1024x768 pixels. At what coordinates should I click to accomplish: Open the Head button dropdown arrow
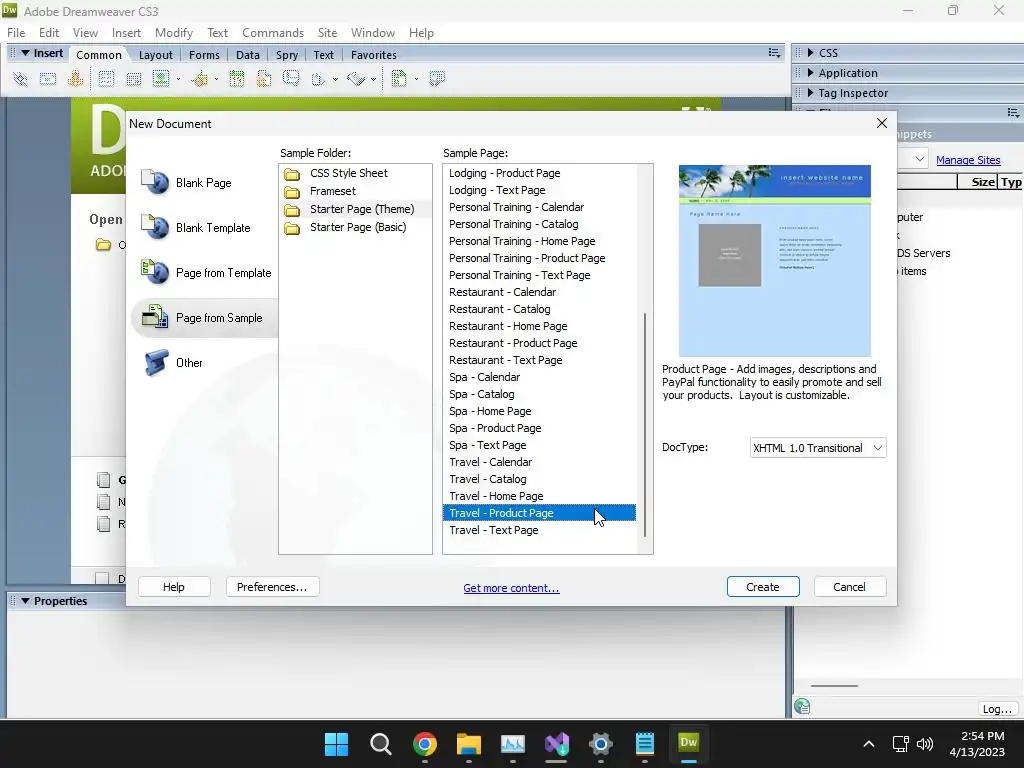336,80
